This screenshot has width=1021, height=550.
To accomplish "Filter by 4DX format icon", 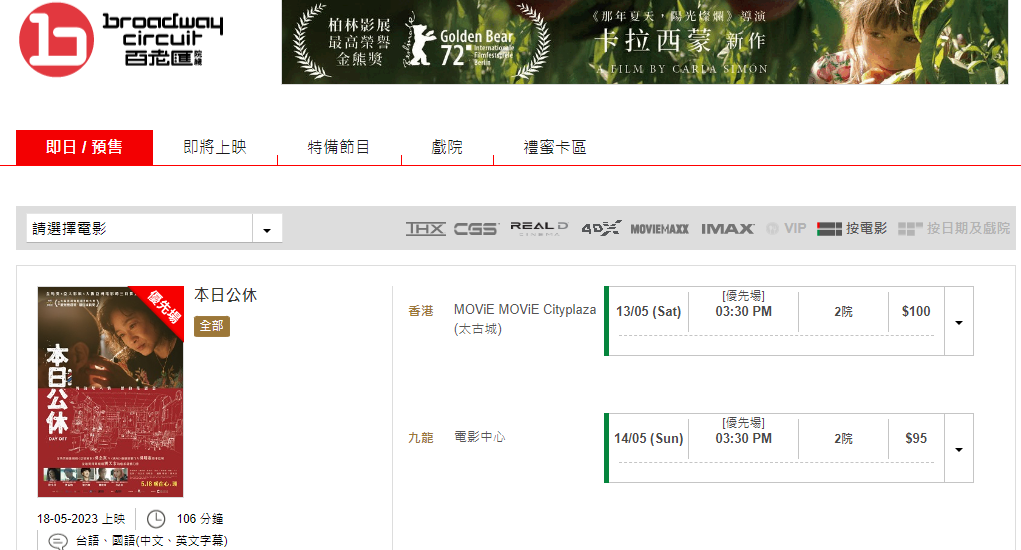I will 601,228.
